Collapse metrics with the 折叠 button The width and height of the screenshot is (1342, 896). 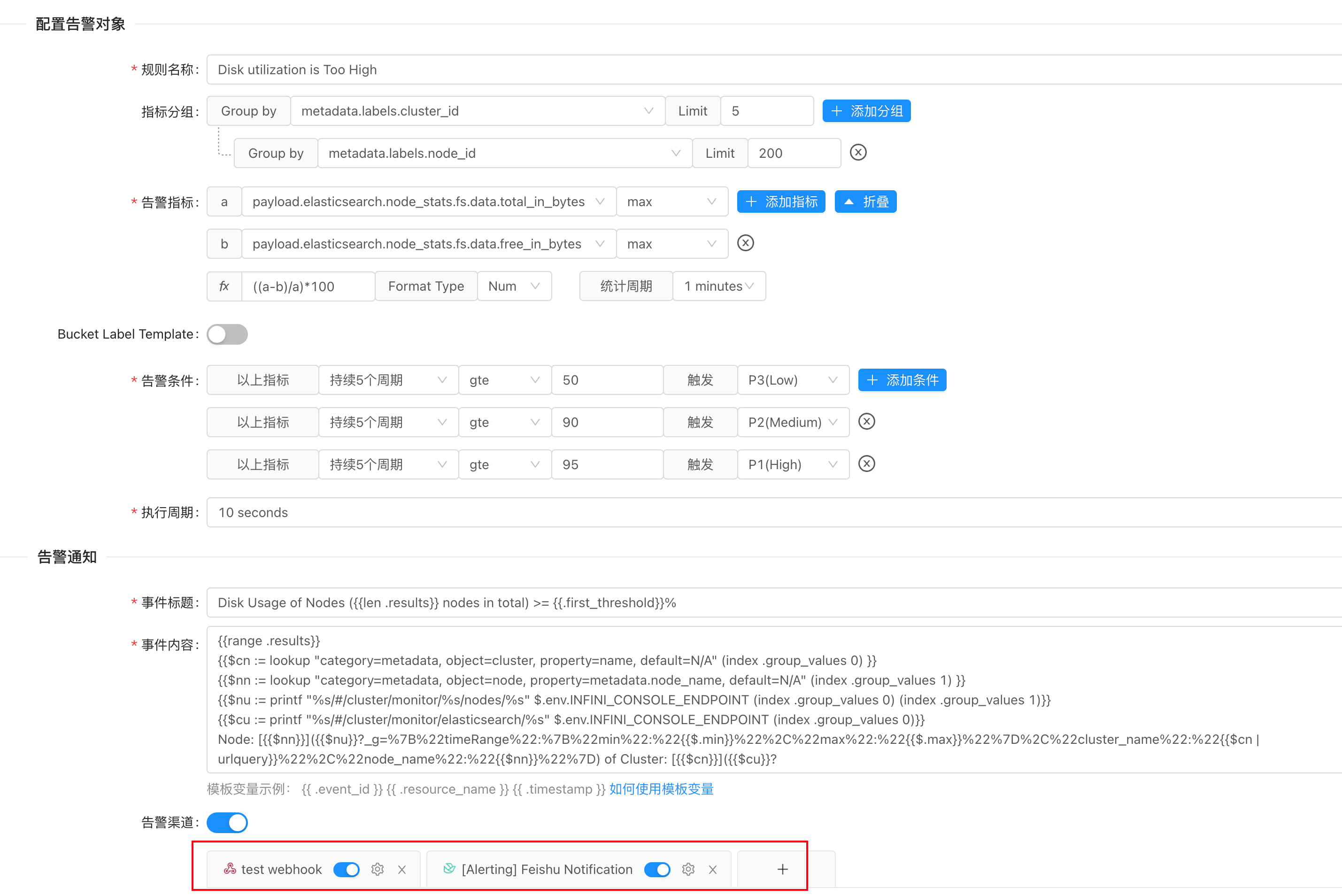tap(865, 202)
